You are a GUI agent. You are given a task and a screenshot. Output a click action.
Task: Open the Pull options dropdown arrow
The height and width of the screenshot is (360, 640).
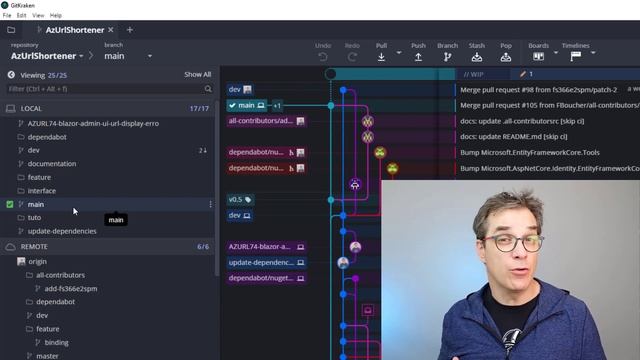click(x=399, y=53)
